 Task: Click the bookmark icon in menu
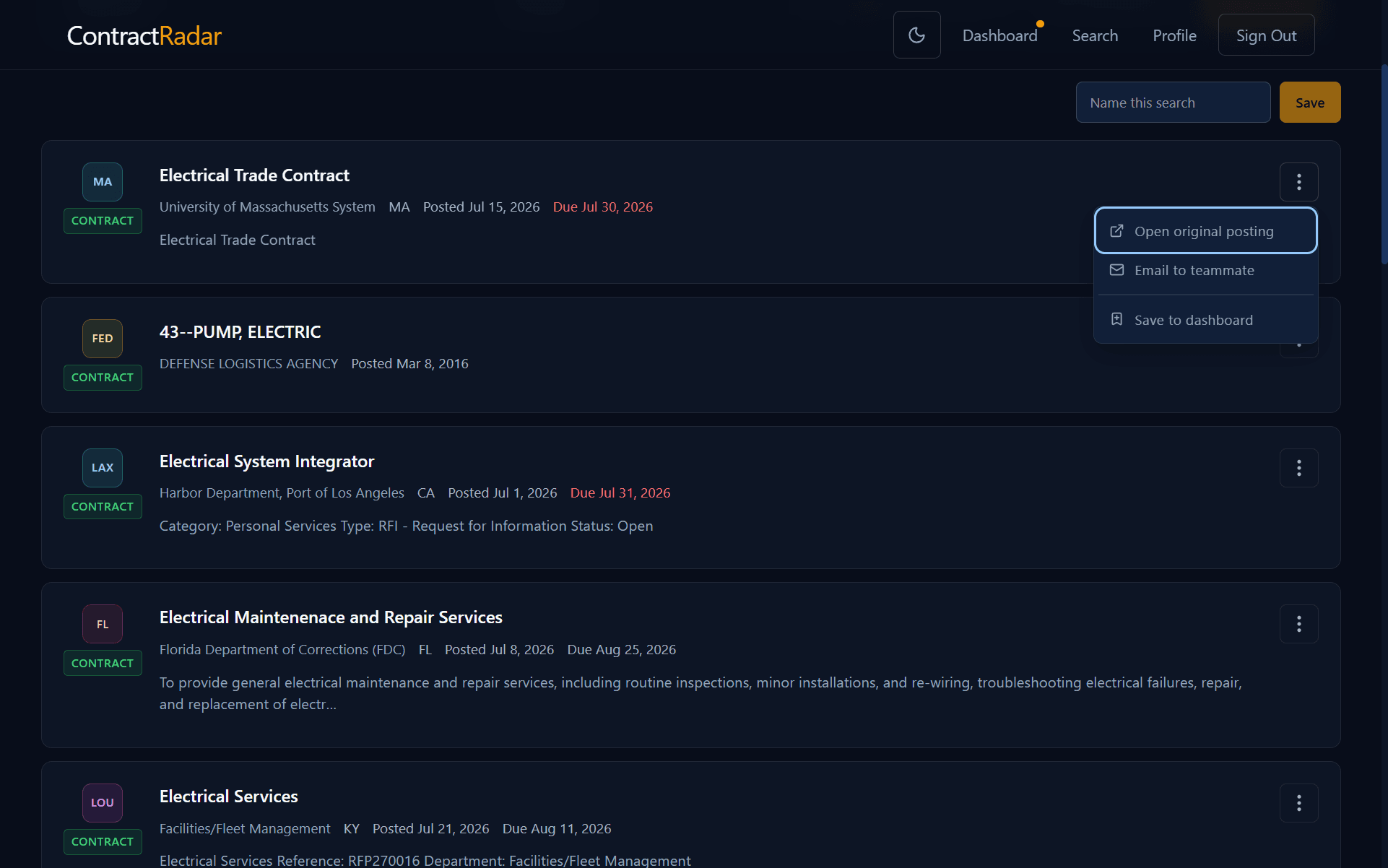pos(1116,319)
